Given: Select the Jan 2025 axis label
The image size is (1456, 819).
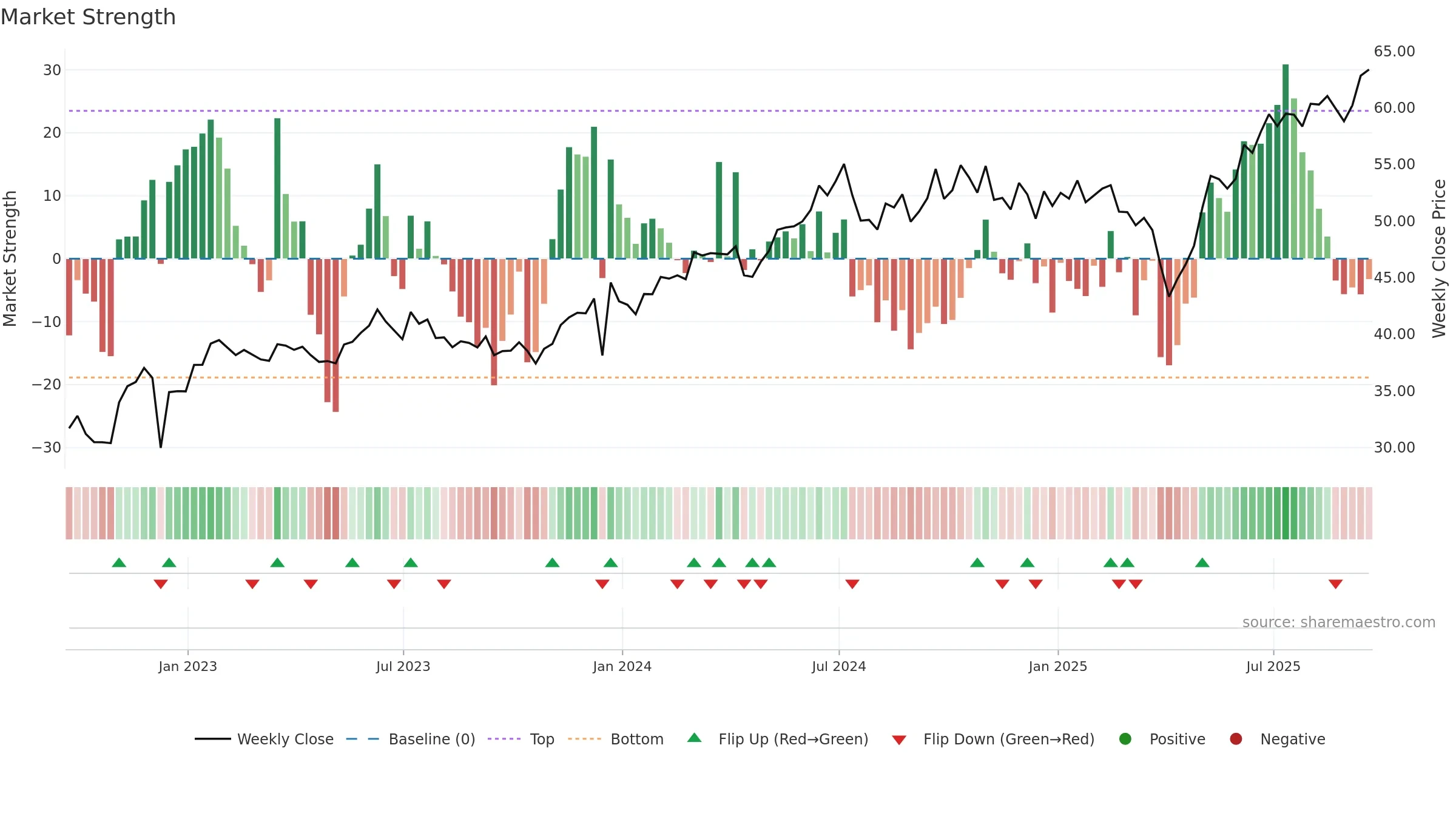Looking at the screenshot, I should coord(1057,666).
